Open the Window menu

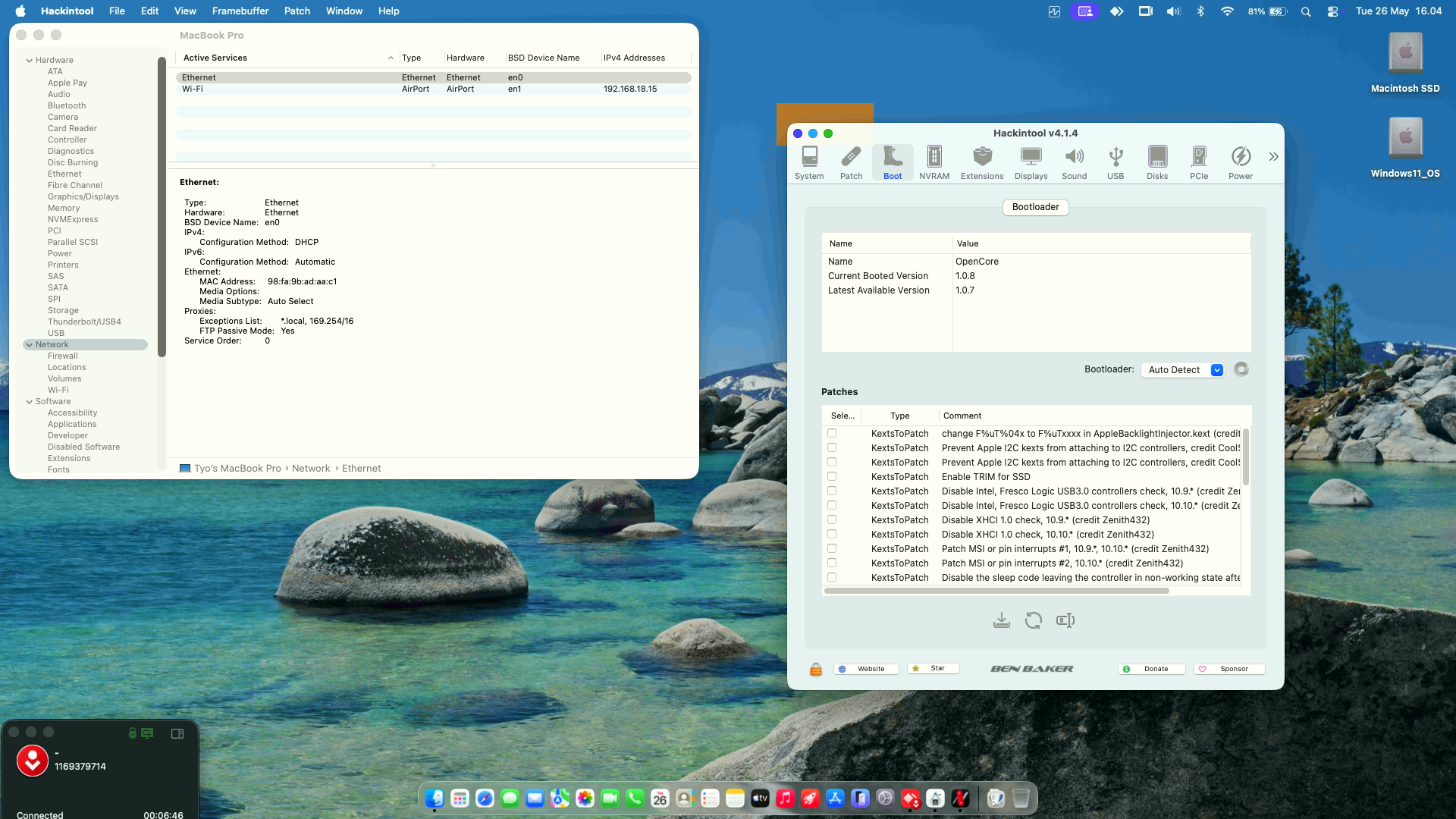pos(344,11)
